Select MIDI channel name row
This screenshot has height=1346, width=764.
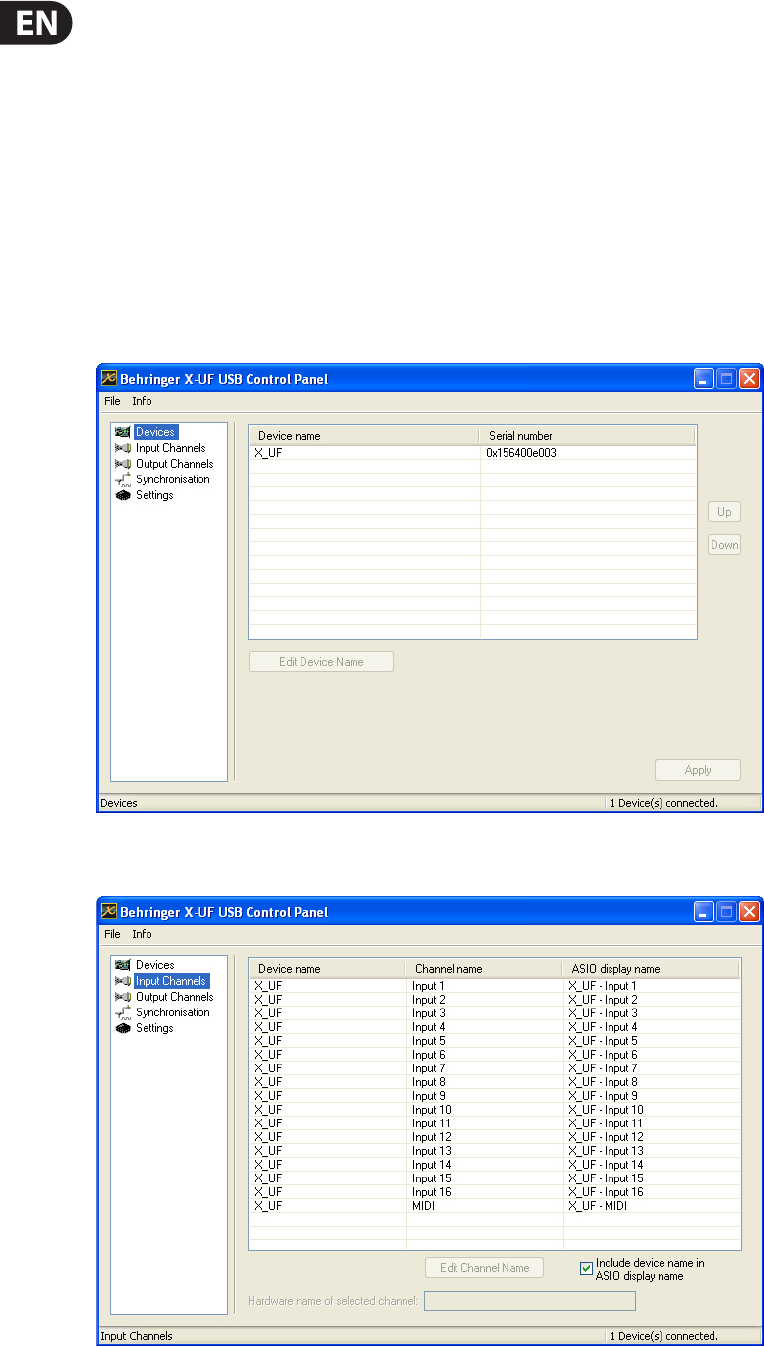(x=424, y=1206)
